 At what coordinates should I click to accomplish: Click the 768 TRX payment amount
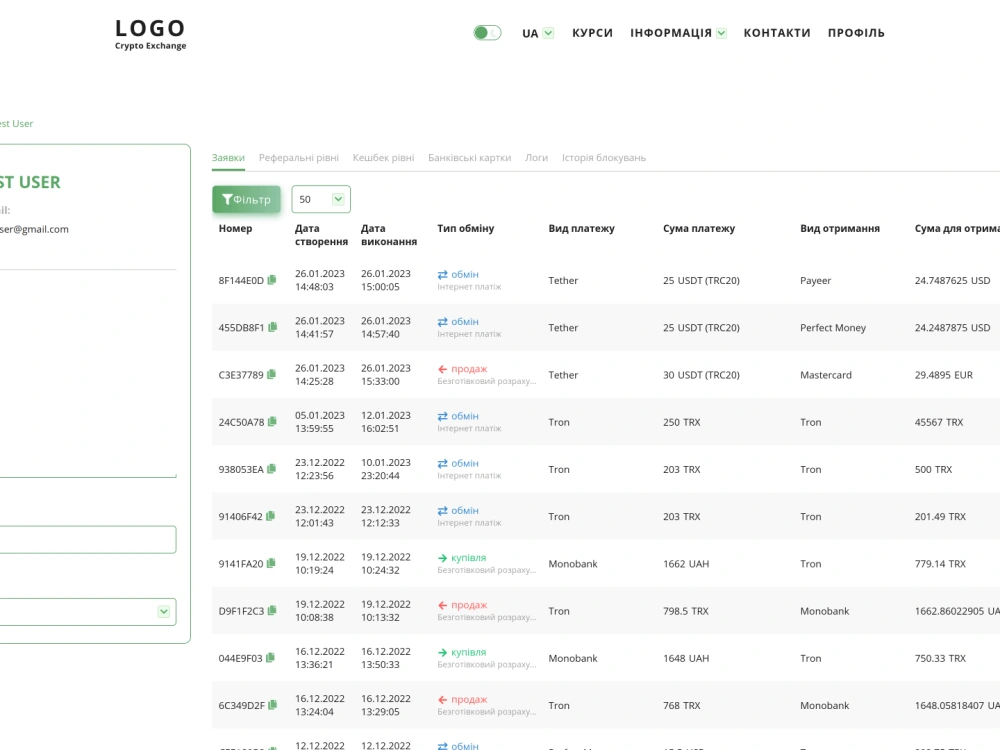click(x=682, y=705)
